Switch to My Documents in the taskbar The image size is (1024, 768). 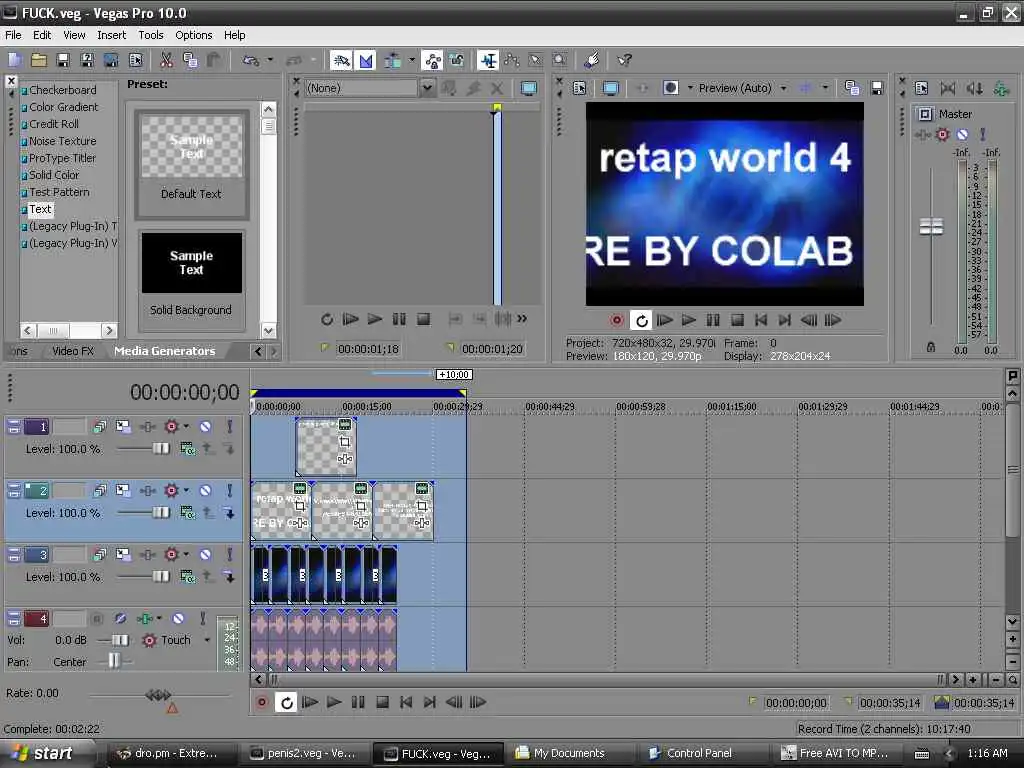click(569, 753)
